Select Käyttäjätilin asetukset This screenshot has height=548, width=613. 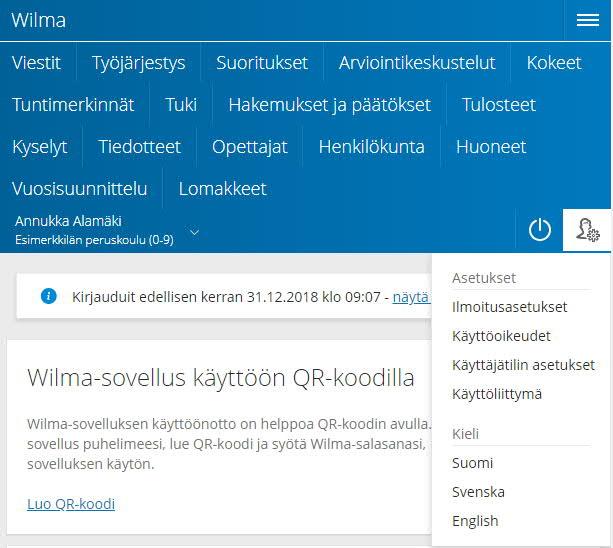click(523, 365)
